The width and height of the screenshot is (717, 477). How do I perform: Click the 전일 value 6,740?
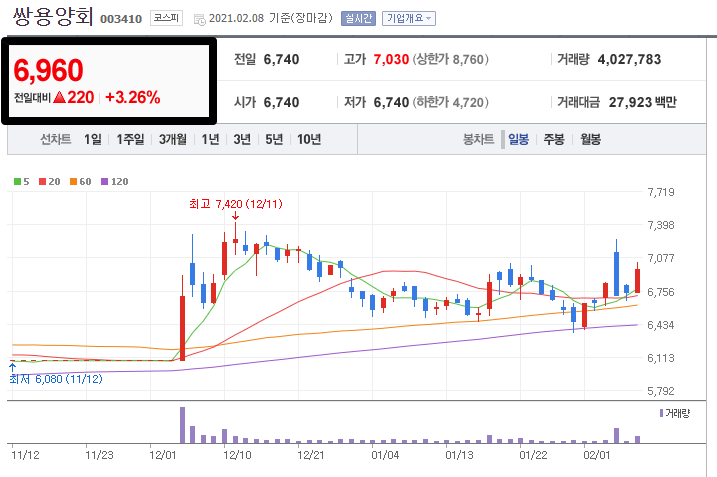tap(281, 59)
